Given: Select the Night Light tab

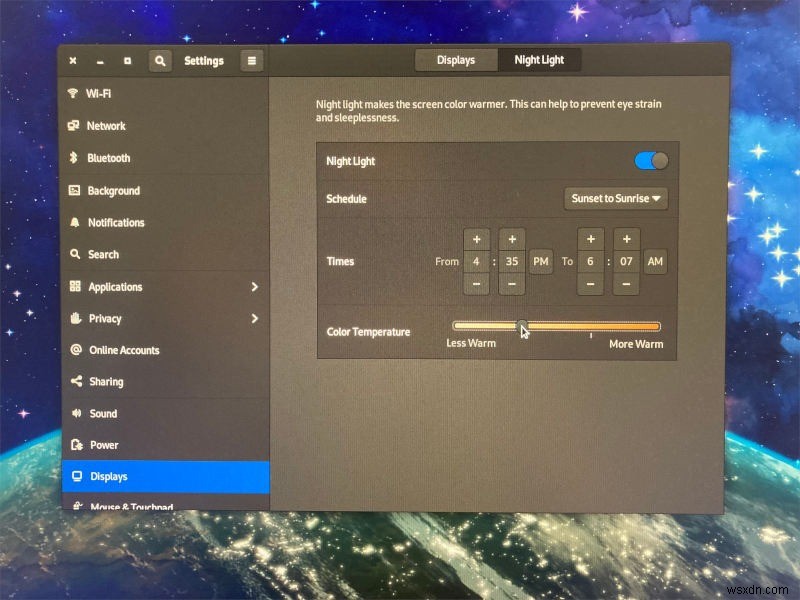Looking at the screenshot, I should 539,59.
